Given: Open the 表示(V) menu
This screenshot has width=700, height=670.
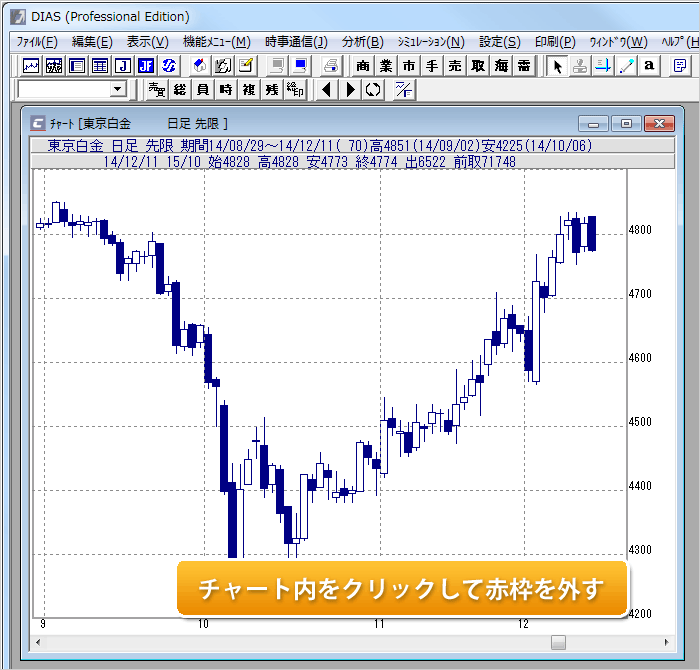Looking at the screenshot, I should tap(147, 42).
